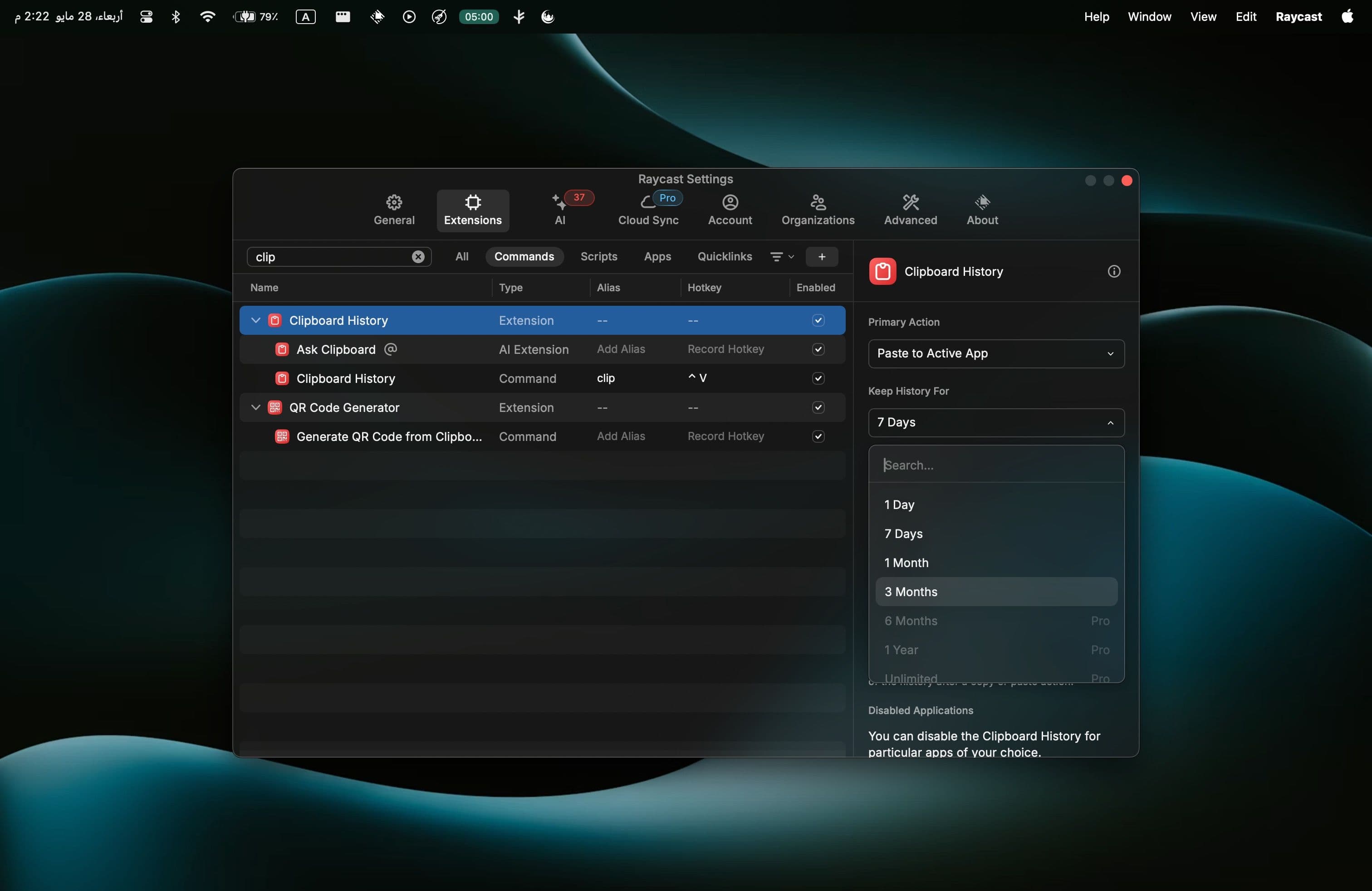Click the Wi-Fi icon in menu bar
Image resolution: width=1372 pixels, height=891 pixels.
click(x=207, y=17)
